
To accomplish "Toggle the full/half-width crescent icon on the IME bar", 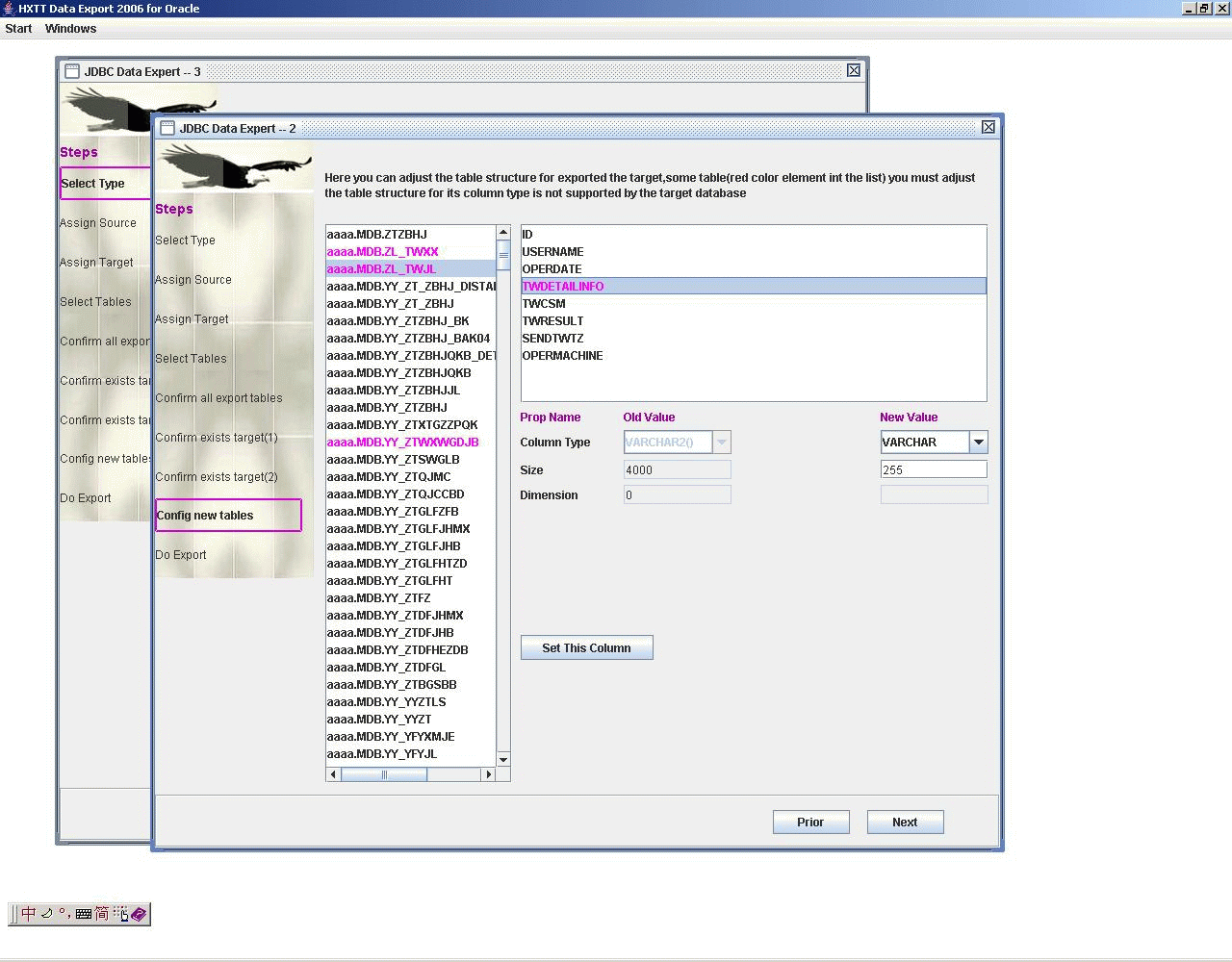I will (46, 914).
